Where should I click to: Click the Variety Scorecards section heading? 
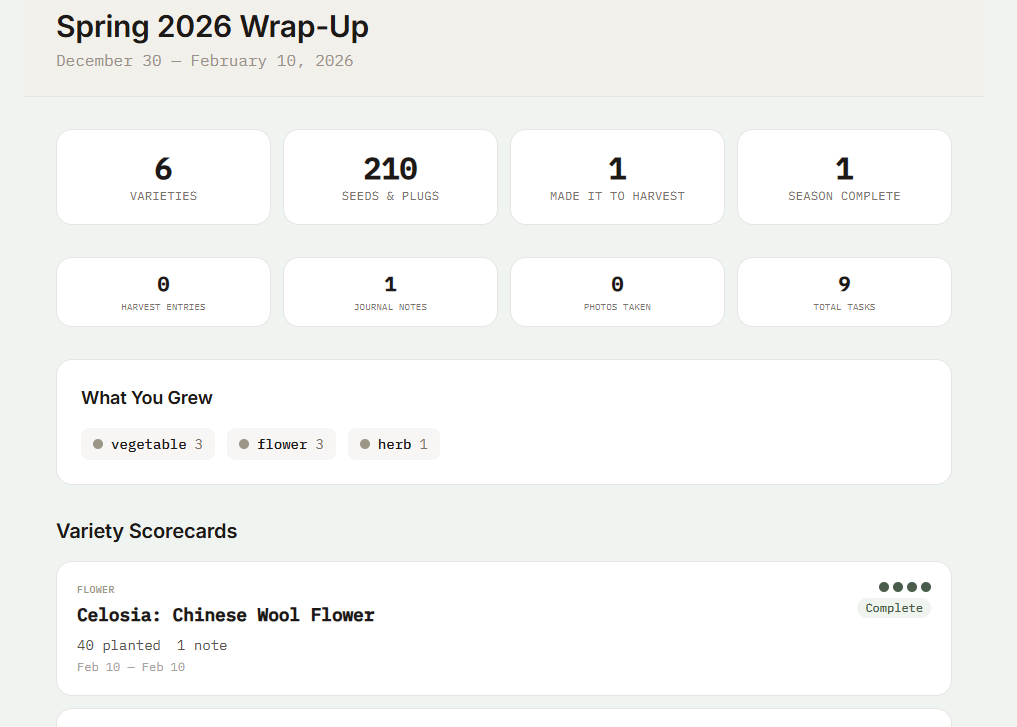point(147,531)
